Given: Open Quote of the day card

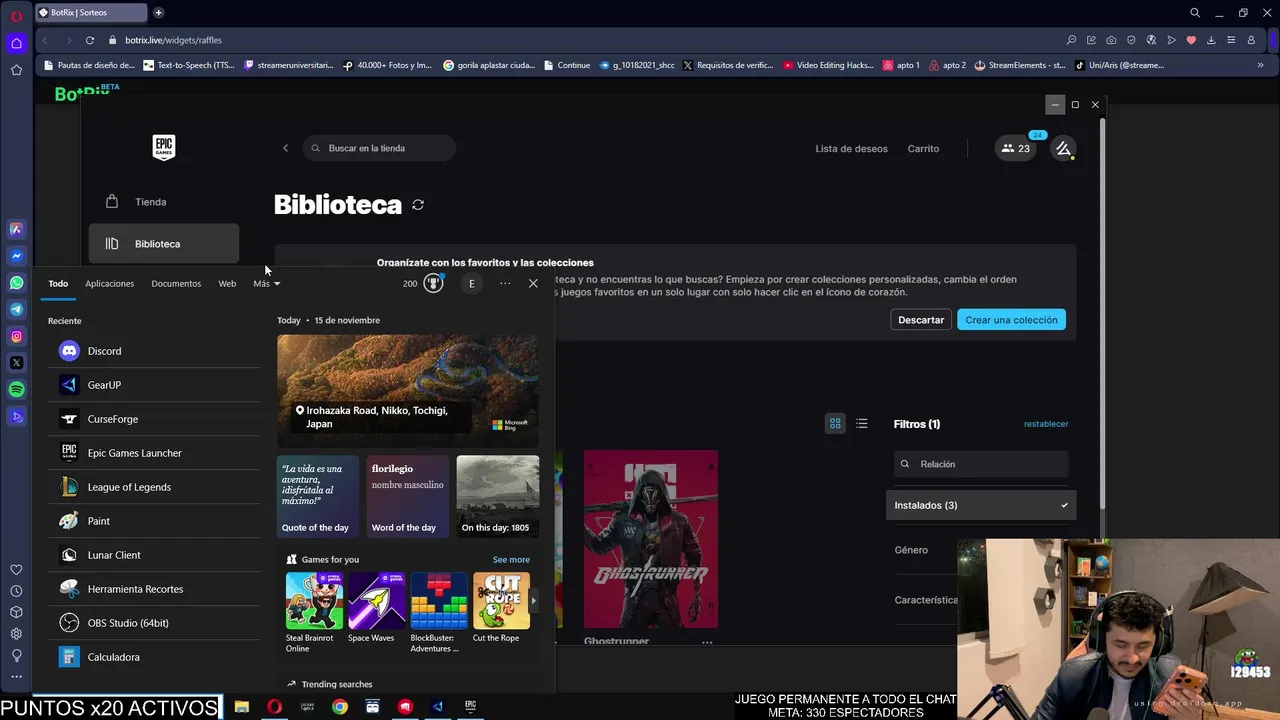Looking at the screenshot, I should click(x=317, y=497).
